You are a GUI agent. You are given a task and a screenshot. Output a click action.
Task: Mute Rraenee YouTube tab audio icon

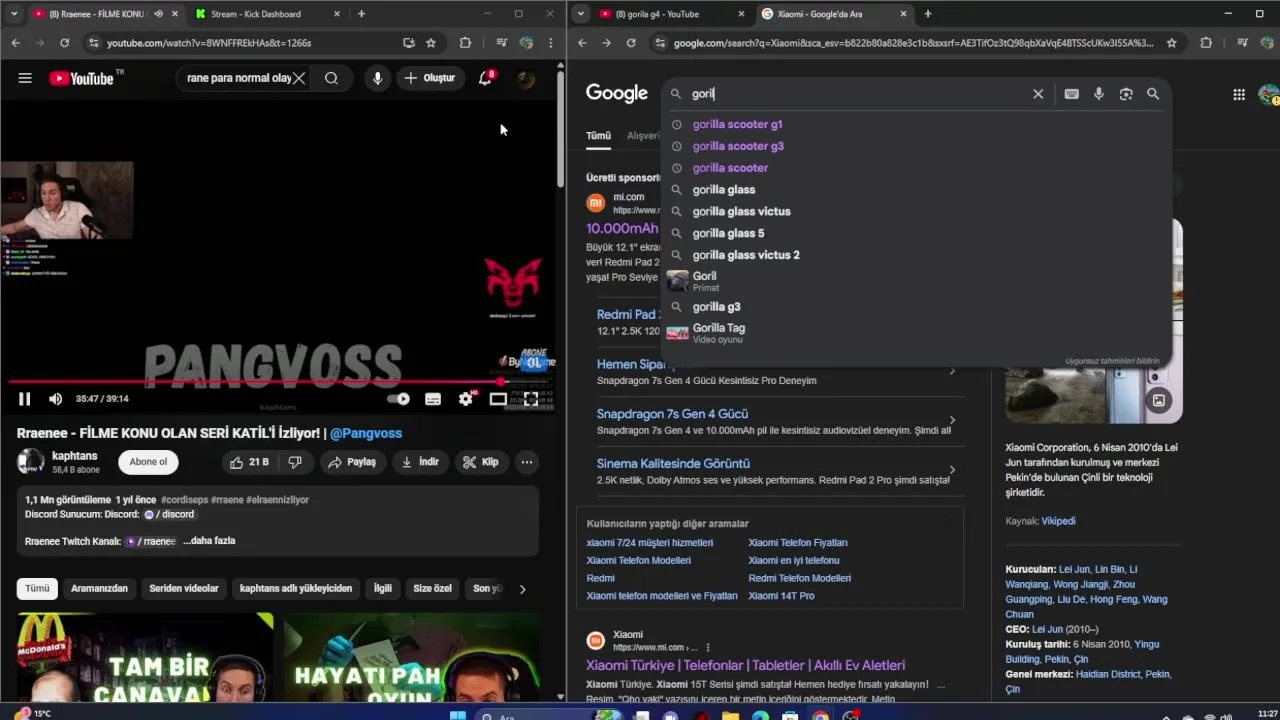pos(158,14)
